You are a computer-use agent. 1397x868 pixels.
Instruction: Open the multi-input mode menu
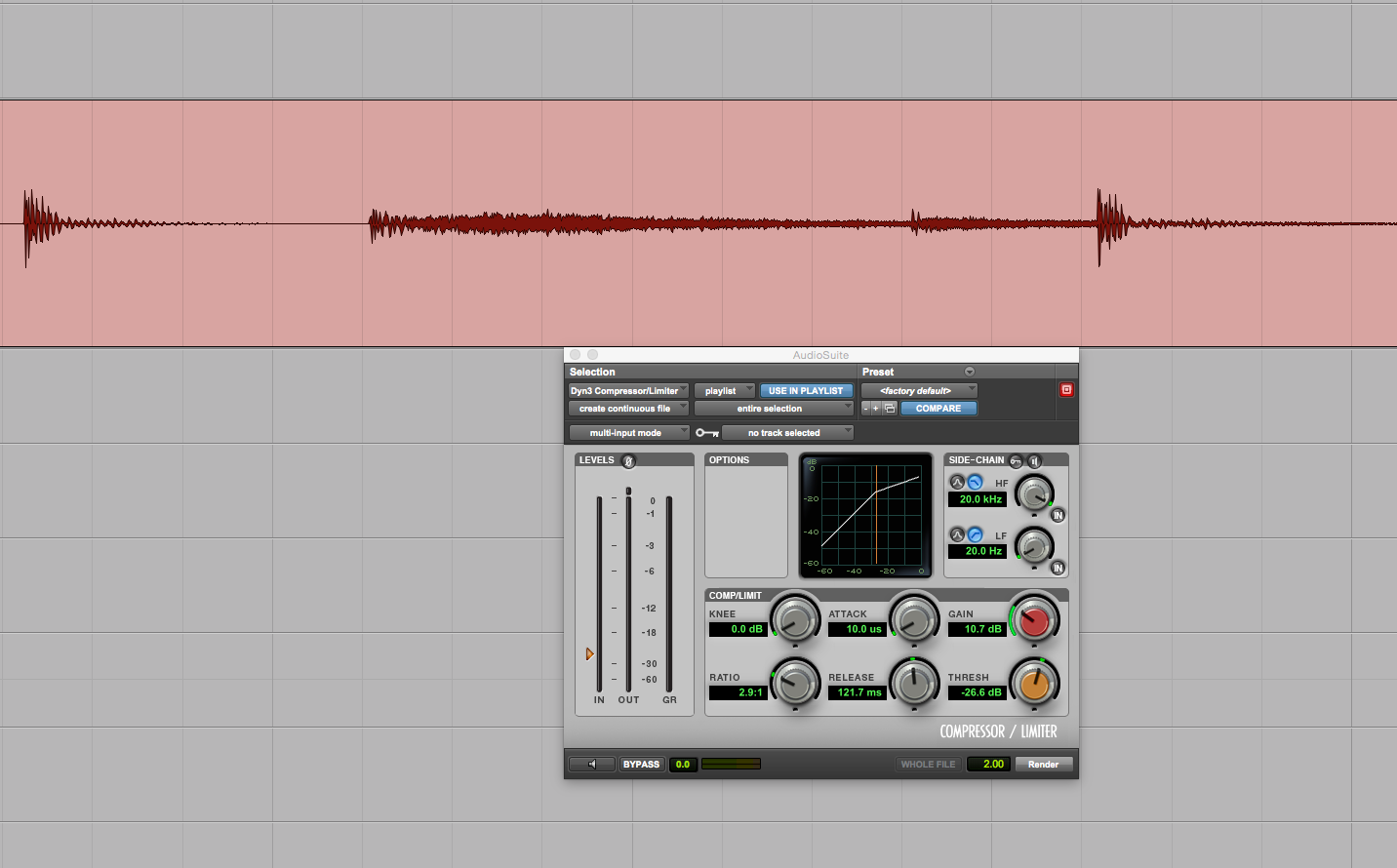click(x=628, y=433)
